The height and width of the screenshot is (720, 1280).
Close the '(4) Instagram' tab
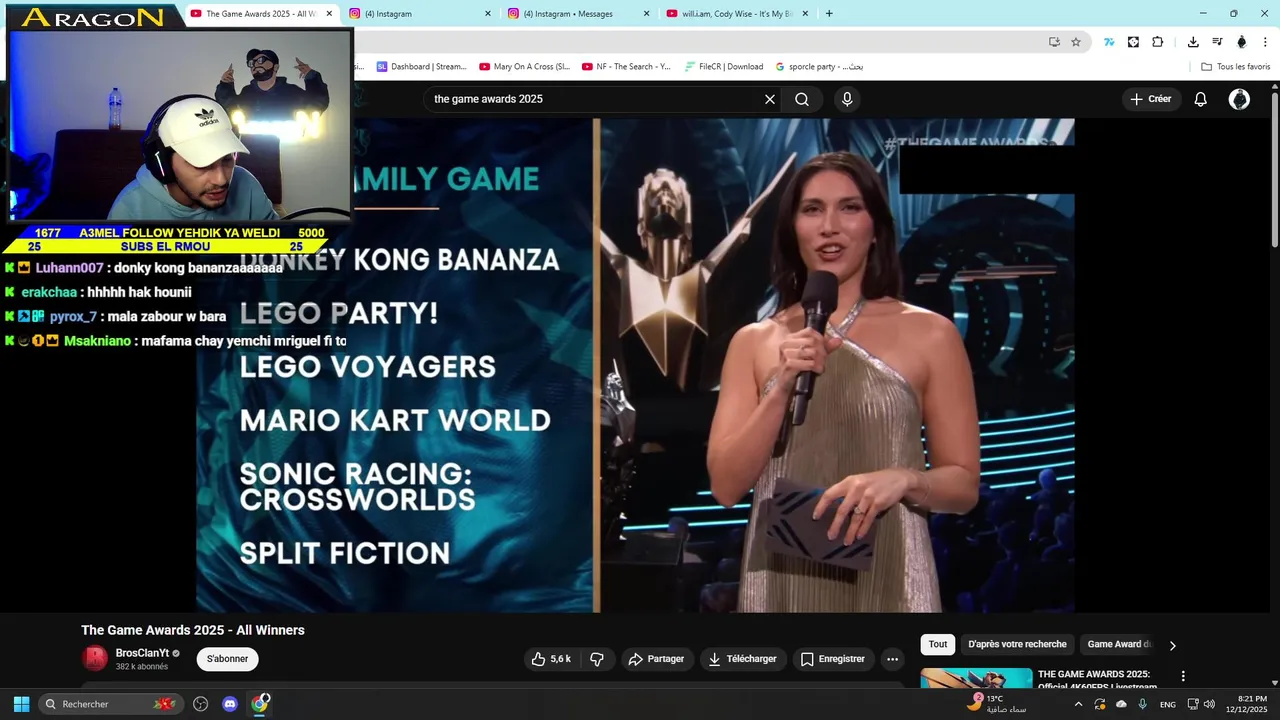tap(488, 14)
